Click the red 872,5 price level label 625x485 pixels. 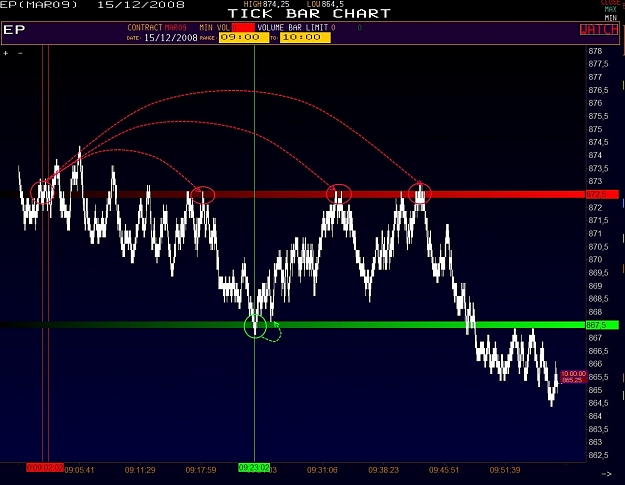602,194
